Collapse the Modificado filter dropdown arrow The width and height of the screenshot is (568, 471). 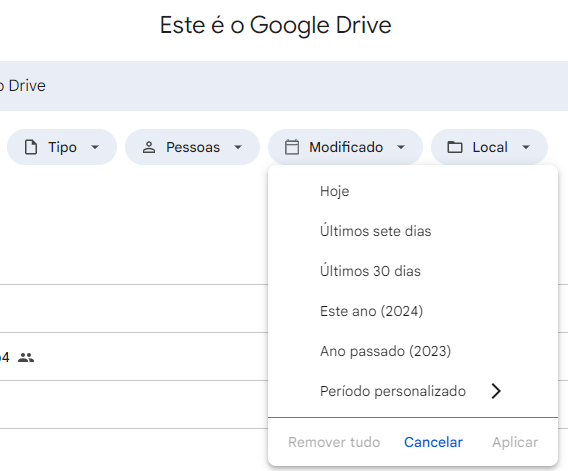pos(401,147)
